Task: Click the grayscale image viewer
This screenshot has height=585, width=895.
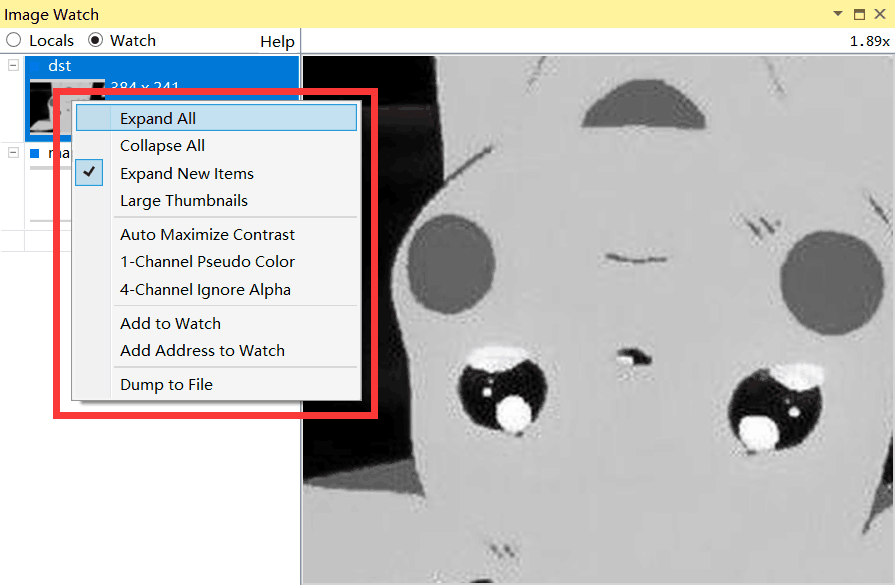Action: pyautogui.click(x=598, y=320)
